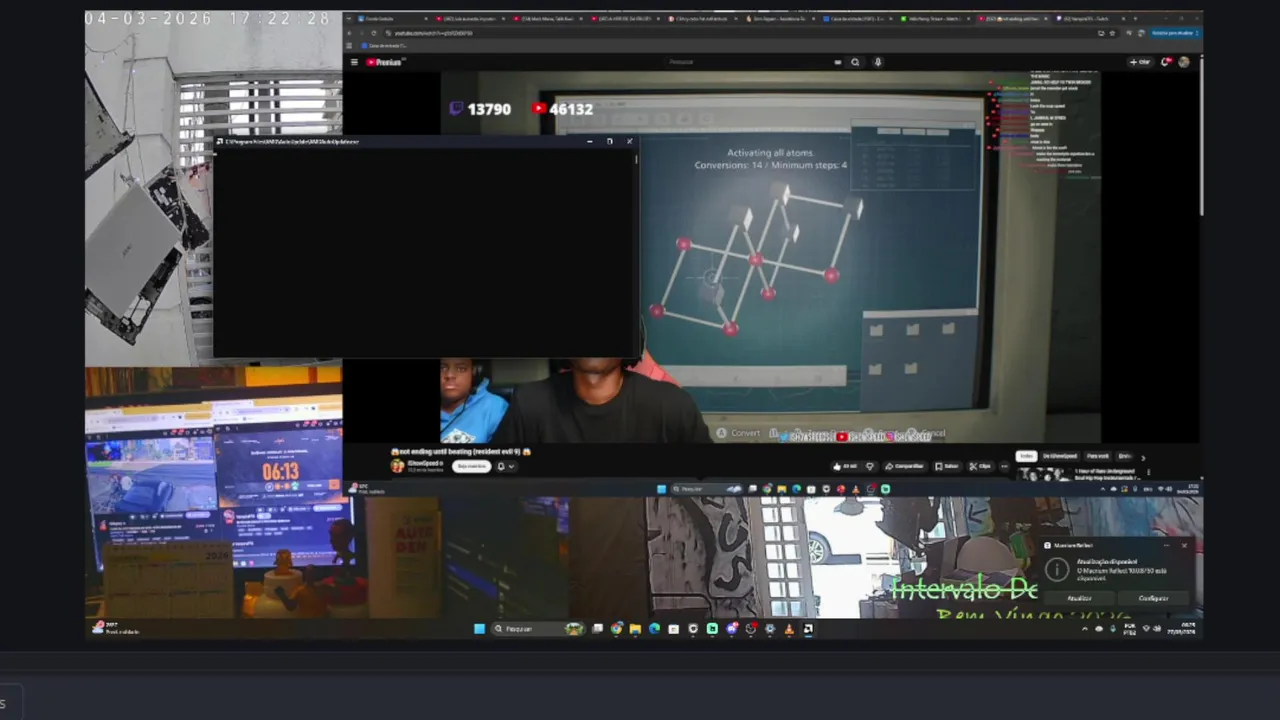Bookmark page with the star icon
This screenshot has height=720, width=1280.
pyautogui.click(x=1113, y=33)
